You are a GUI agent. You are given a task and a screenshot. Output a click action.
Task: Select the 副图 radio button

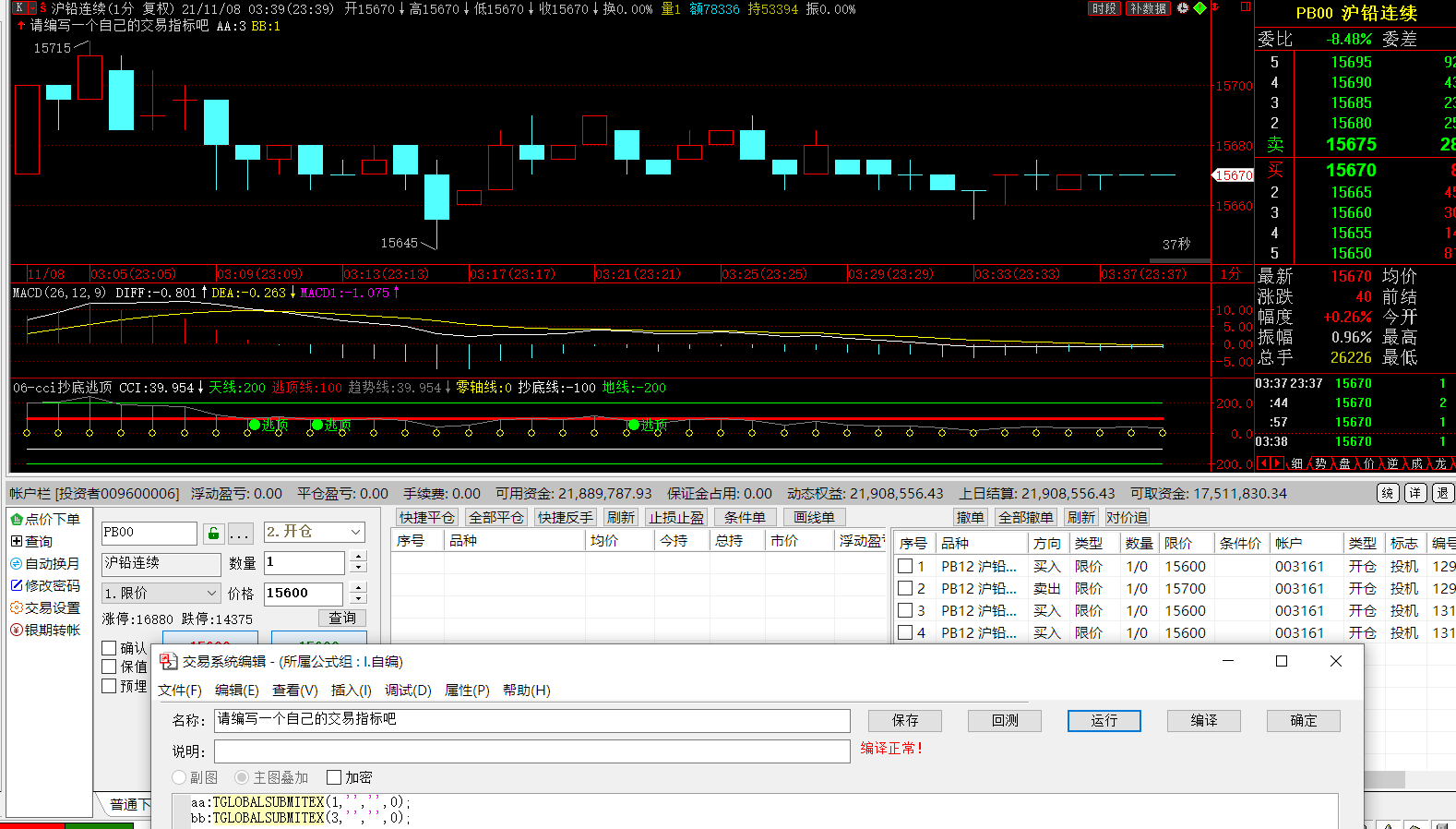pos(179,777)
